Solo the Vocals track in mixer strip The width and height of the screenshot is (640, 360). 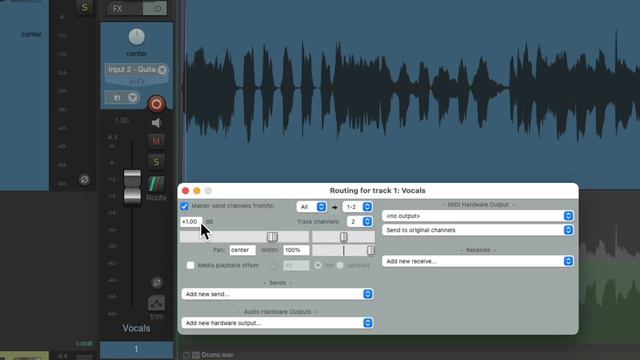156,162
